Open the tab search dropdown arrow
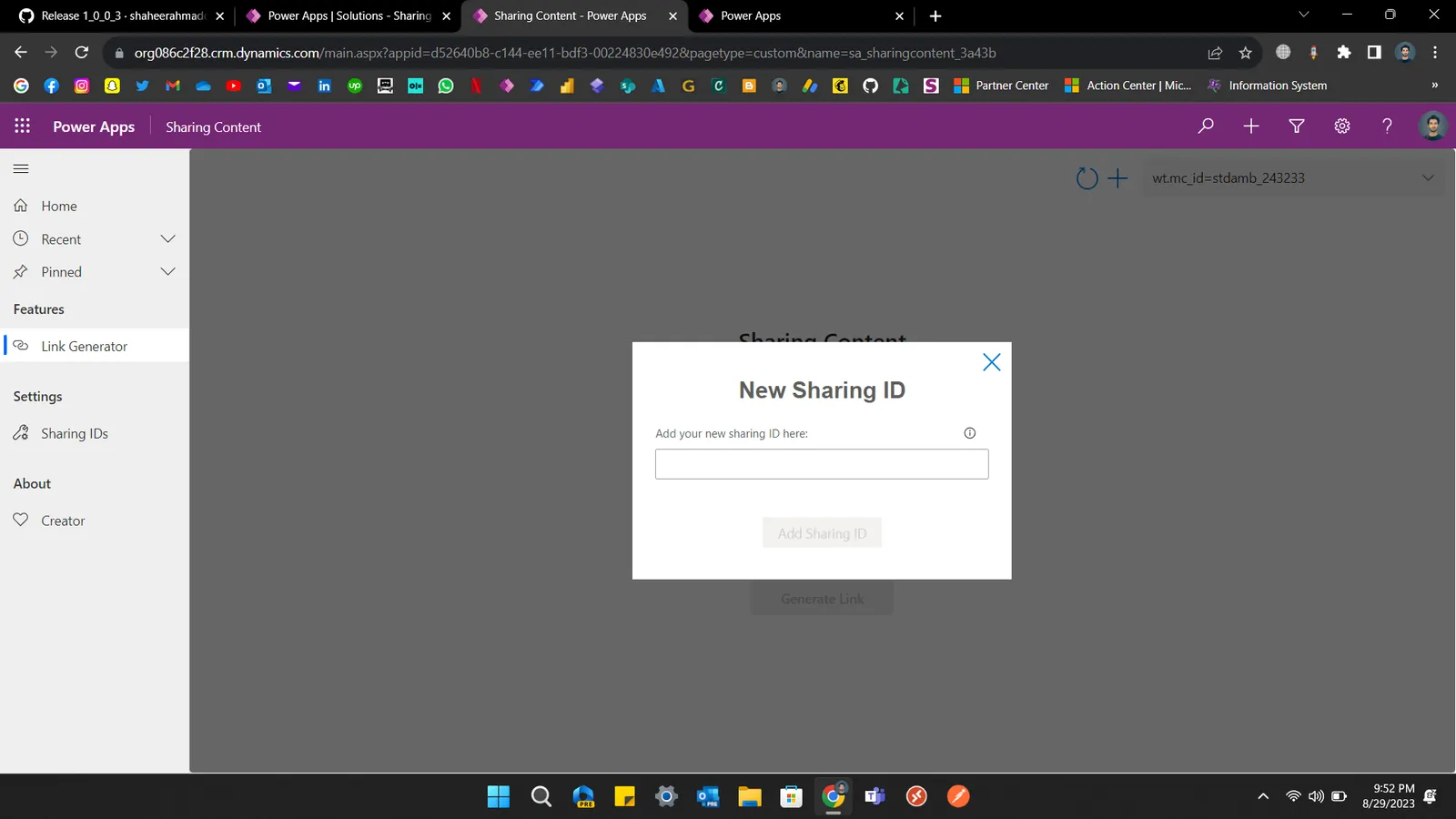The width and height of the screenshot is (1456, 819). click(x=1303, y=15)
